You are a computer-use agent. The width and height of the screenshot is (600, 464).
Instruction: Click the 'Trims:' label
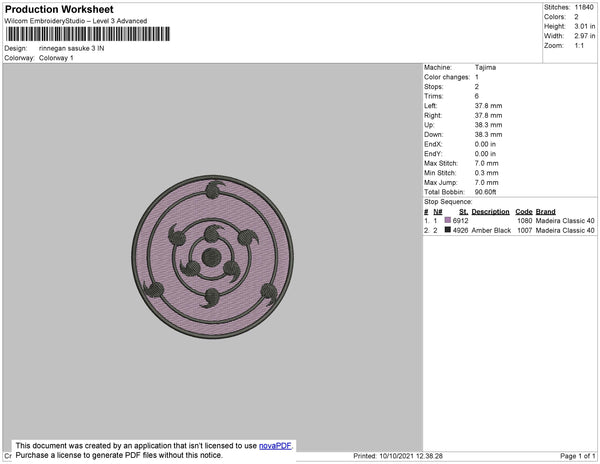click(x=434, y=96)
